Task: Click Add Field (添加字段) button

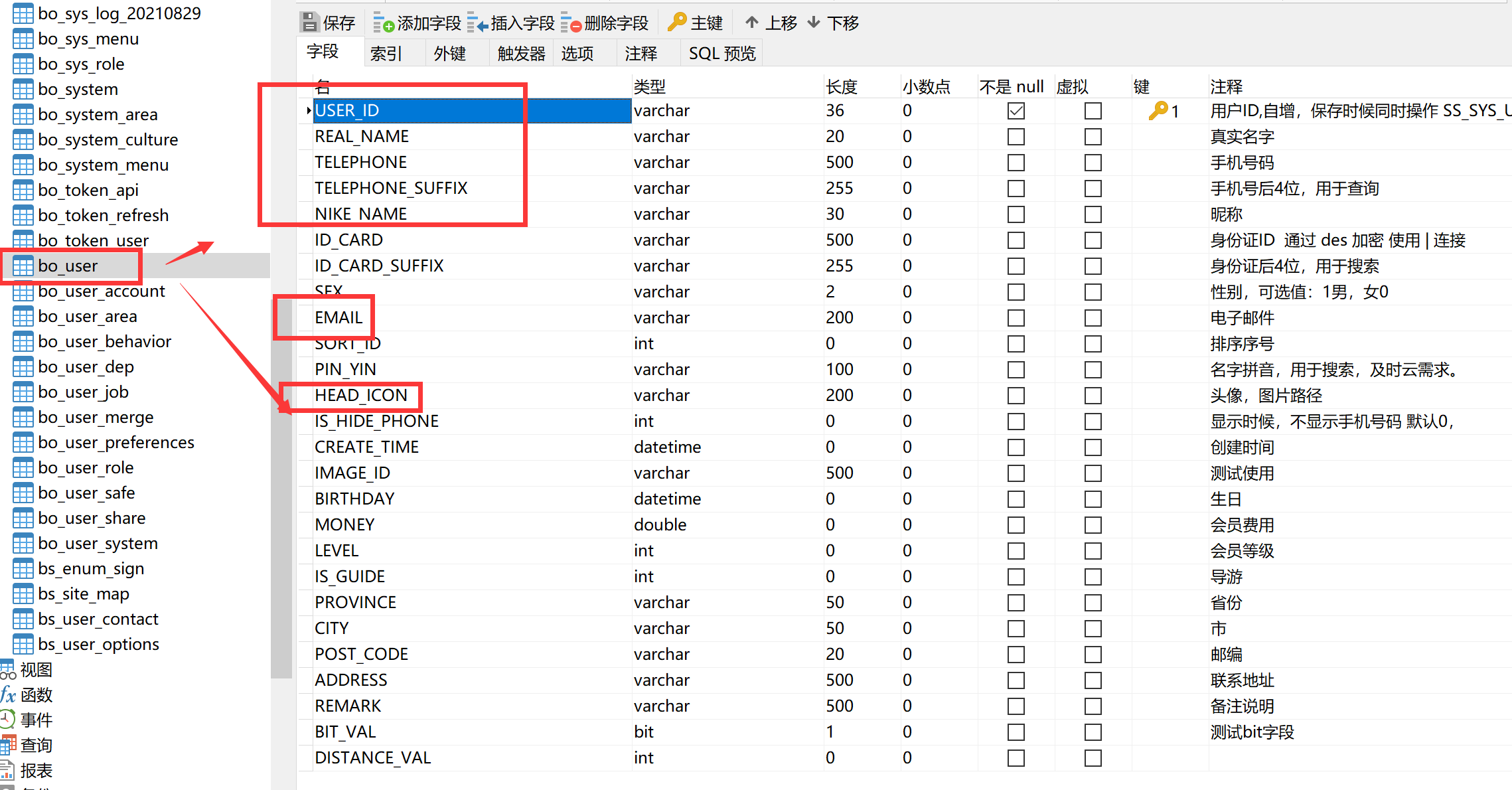Action: tap(417, 23)
